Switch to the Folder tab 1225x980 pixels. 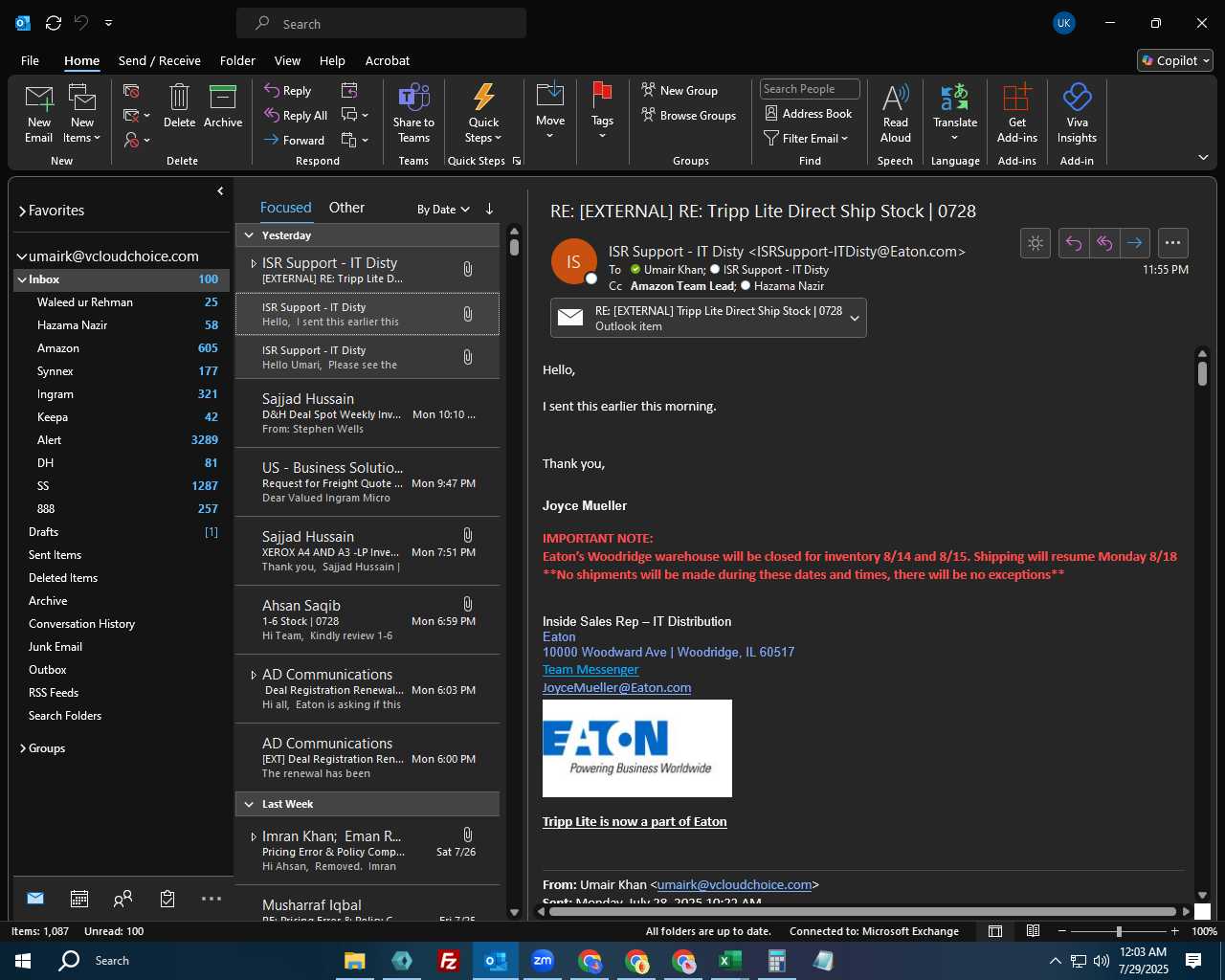tap(237, 60)
